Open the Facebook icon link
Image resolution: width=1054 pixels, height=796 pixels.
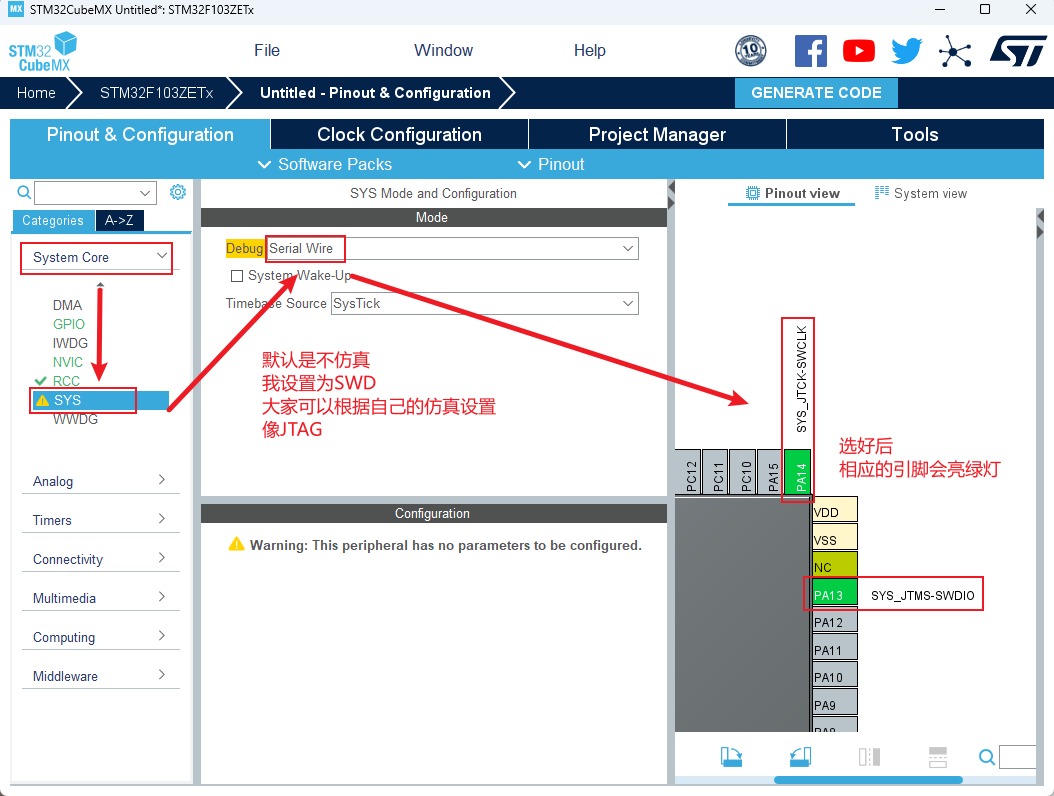tap(811, 51)
